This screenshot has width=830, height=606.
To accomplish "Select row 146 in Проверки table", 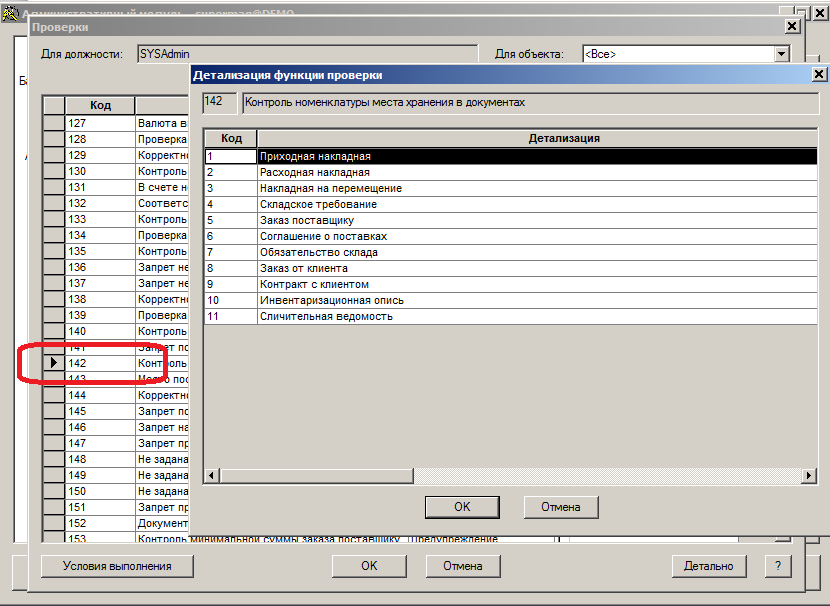I will (x=115, y=427).
